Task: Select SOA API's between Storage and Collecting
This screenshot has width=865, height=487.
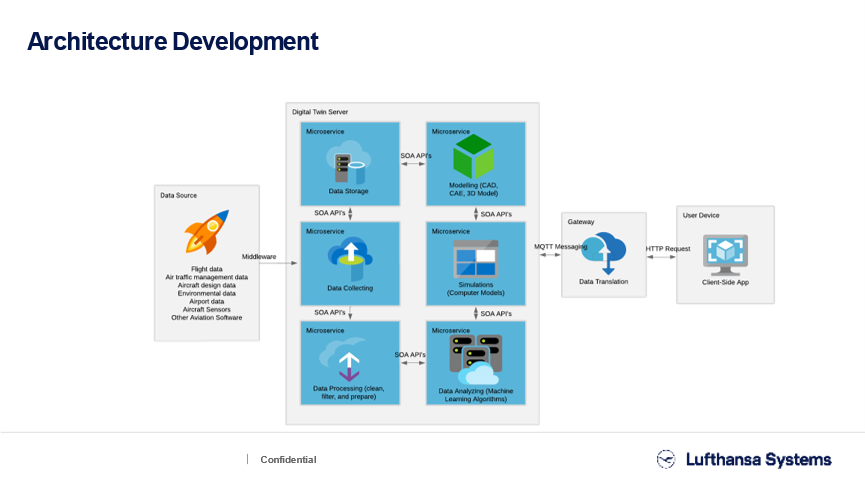Action: pyautogui.click(x=330, y=213)
